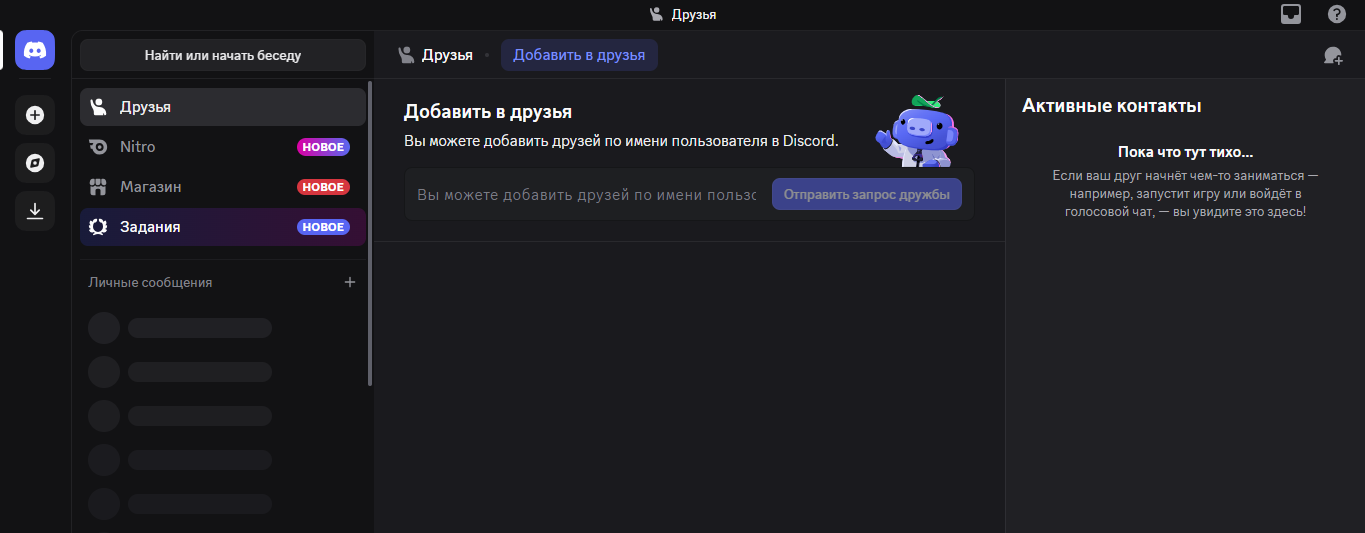
Task: Open the Магазин sidebar entry
Action: tap(223, 187)
